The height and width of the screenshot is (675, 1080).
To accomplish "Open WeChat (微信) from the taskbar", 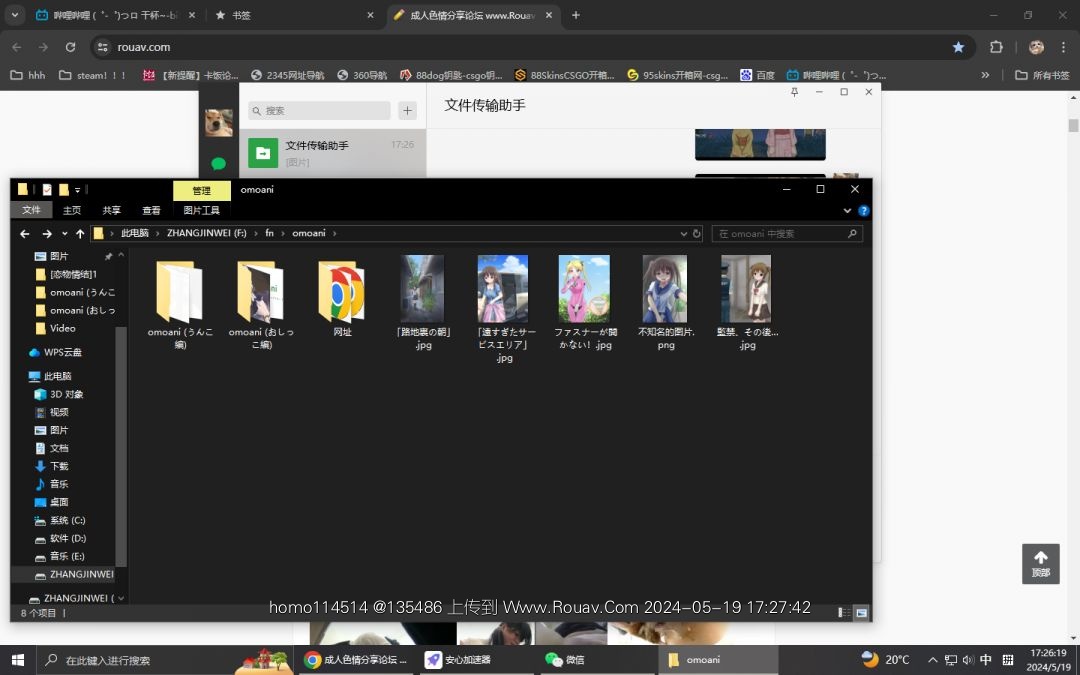I will [565, 660].
